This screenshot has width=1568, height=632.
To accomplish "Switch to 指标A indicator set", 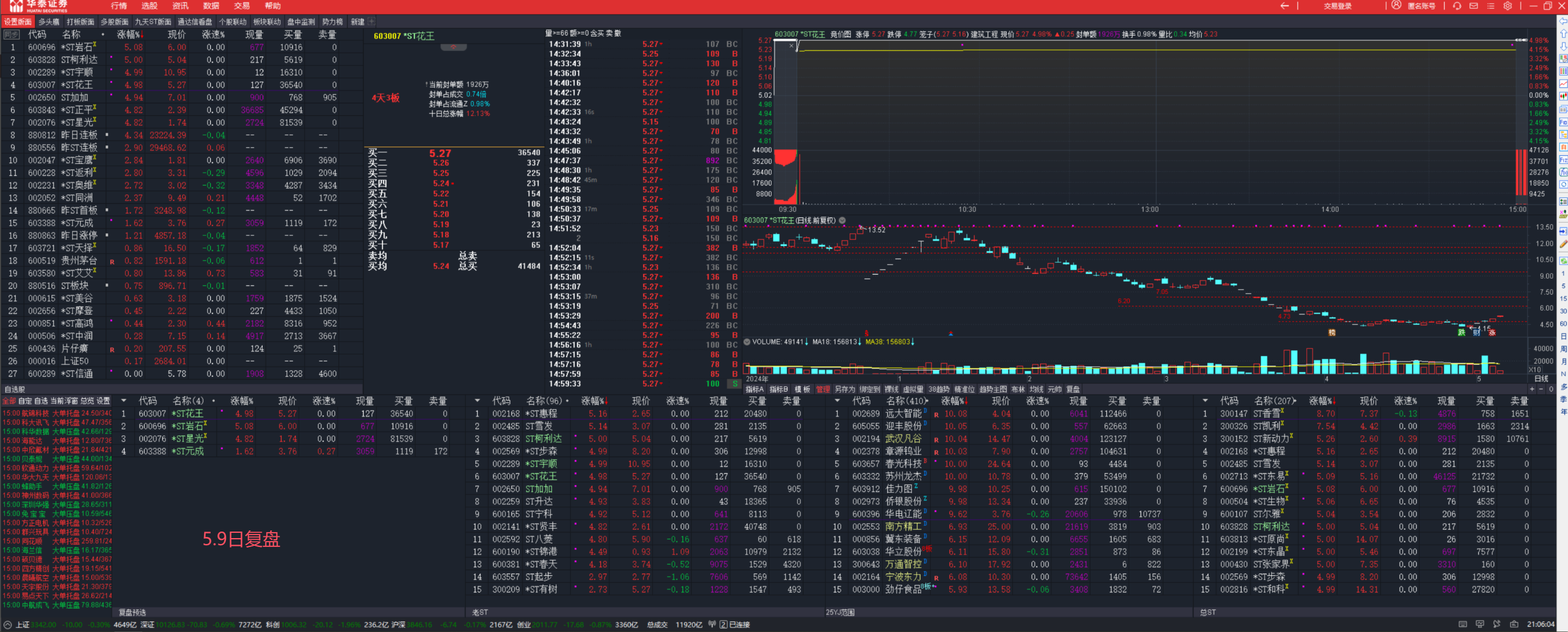I will [754, 389].
